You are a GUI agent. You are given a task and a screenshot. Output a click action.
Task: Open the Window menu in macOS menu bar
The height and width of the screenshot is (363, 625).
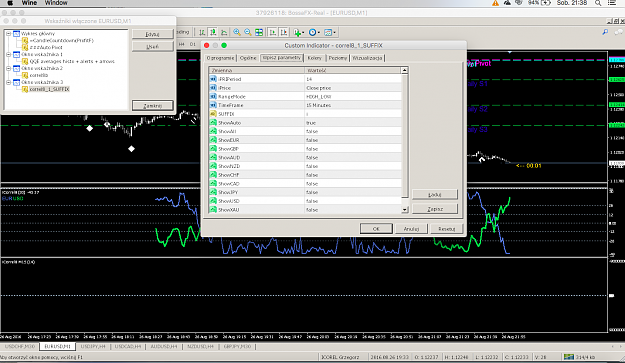pyautogui.click(x=56, y=3)
